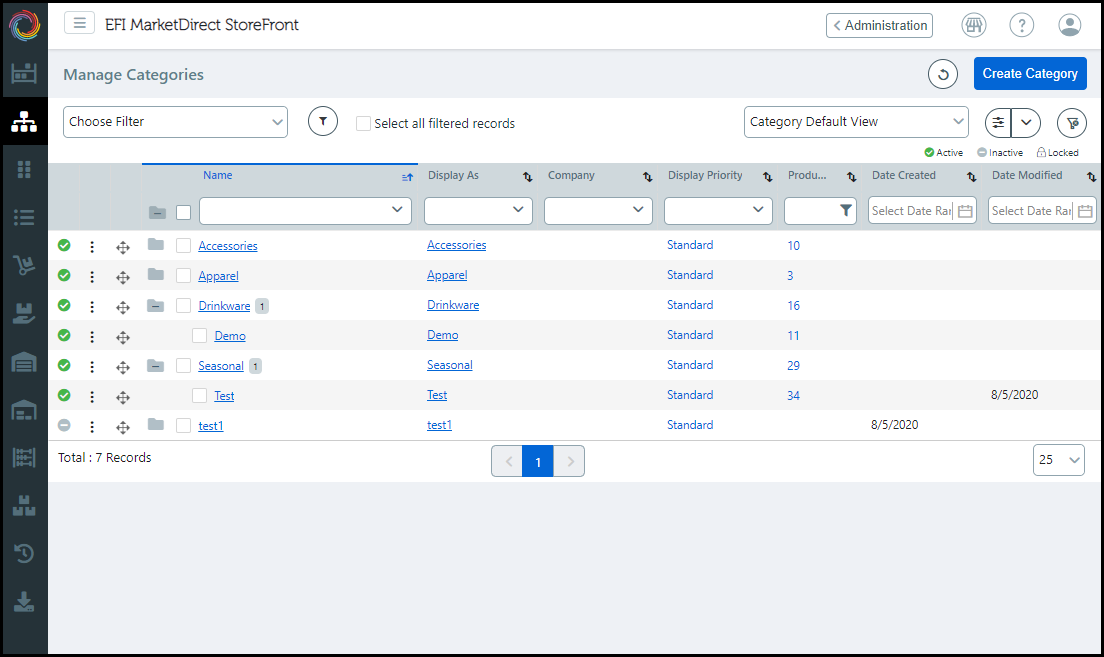Open the help question mark icon
Image resolution: width=1104 pixels, height=657 pixels.
pos(1022,25)
